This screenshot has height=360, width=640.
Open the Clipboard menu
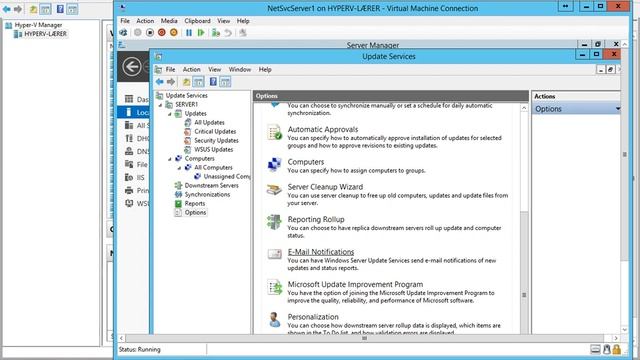(198, 21)
